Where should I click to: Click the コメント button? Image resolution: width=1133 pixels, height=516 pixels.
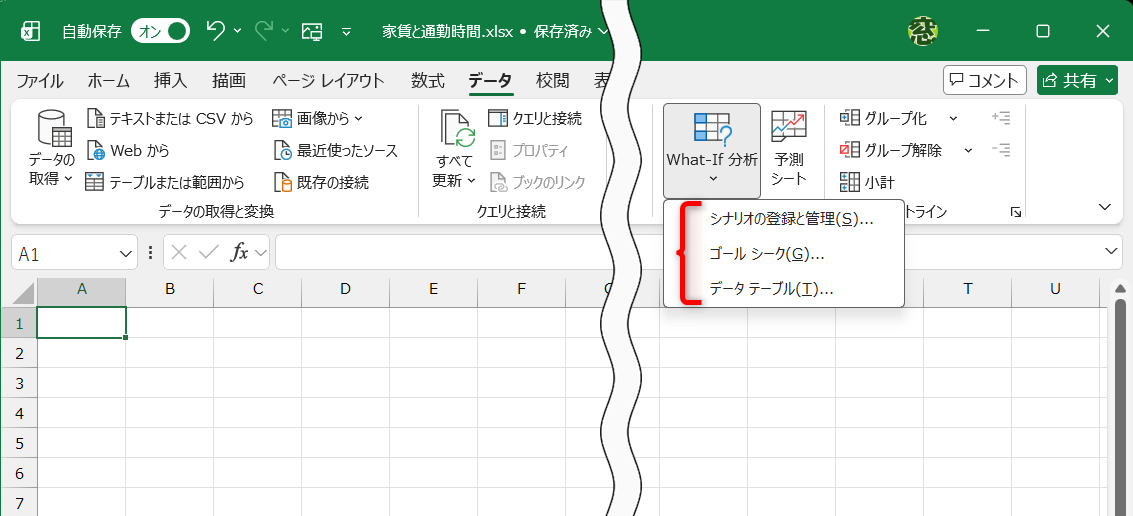click(985, 79)
